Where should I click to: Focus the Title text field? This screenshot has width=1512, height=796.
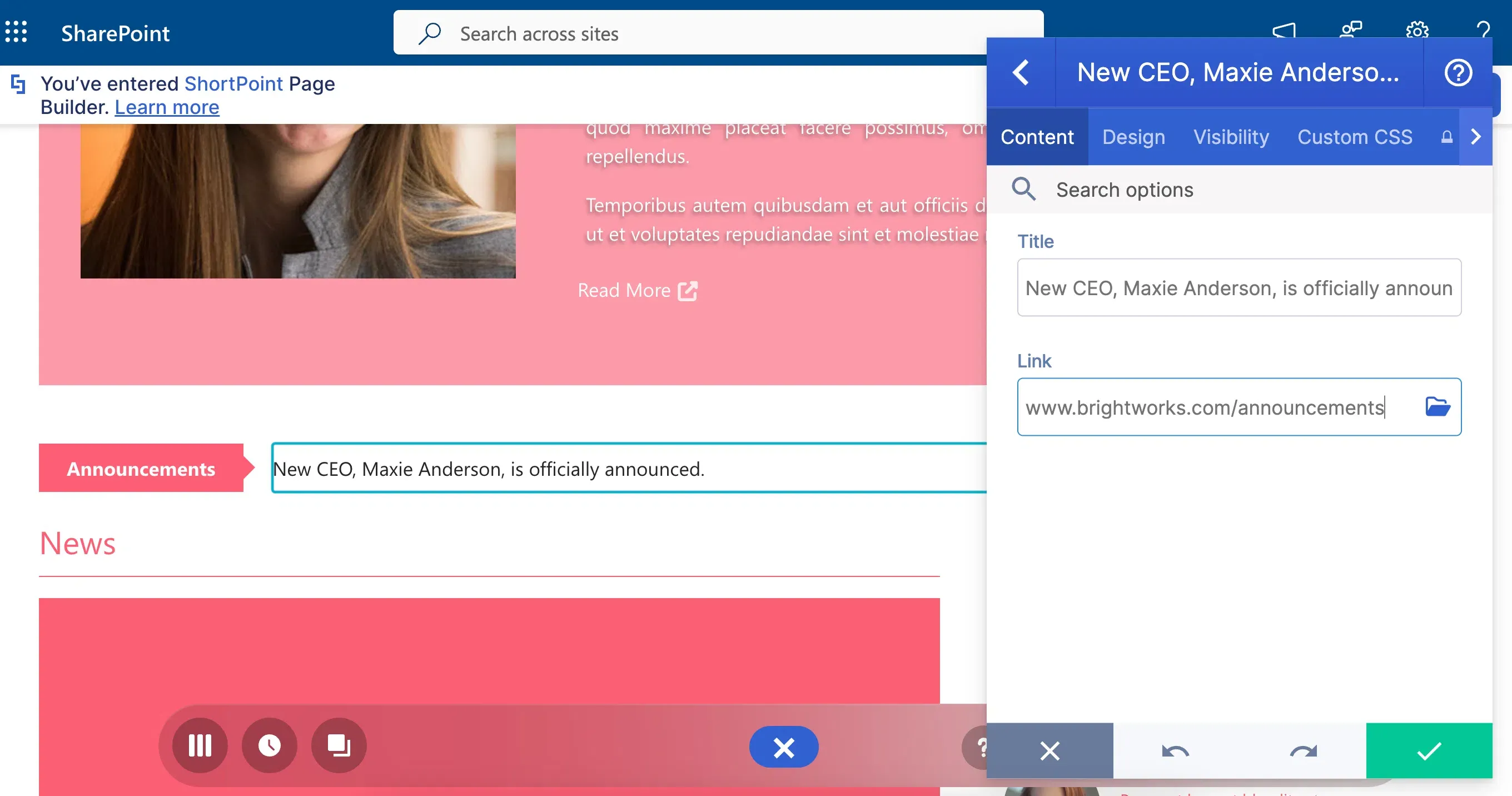(x=1239, y=287)
